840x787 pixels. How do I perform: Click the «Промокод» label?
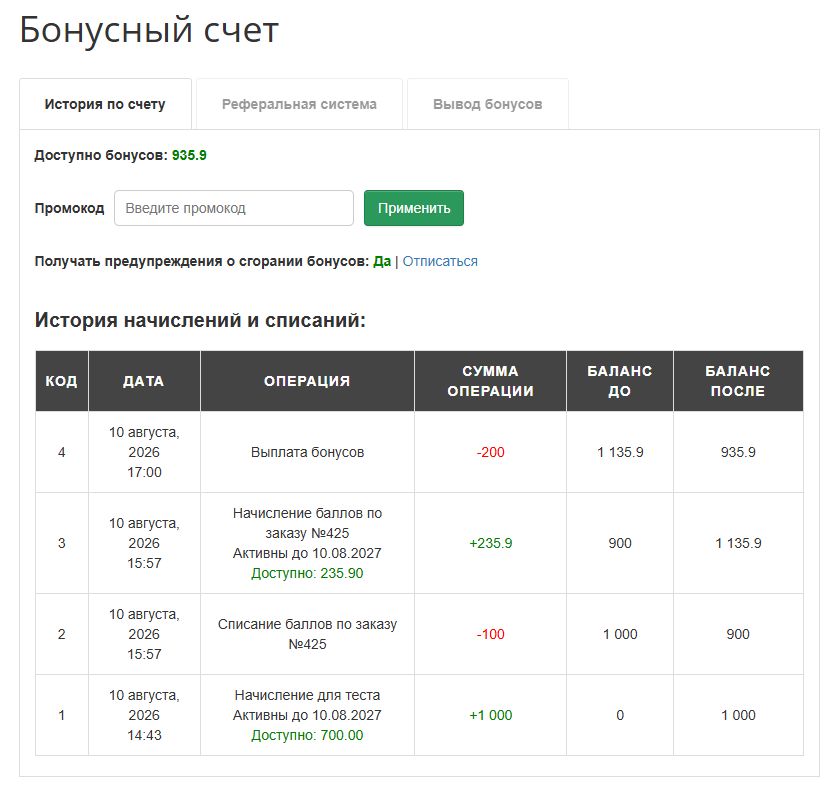pyautogui.click(x=70, y=208)
